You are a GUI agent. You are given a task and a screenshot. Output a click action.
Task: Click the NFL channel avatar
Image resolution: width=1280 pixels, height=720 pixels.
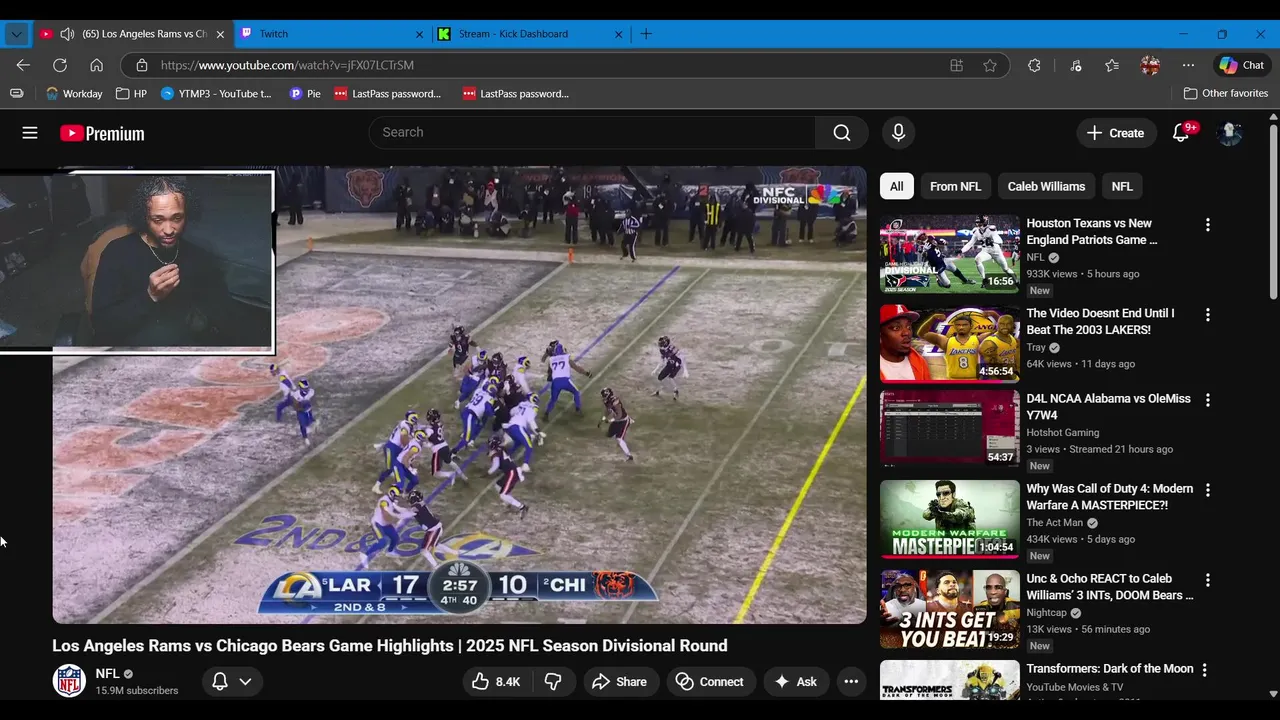pyautogui.click(x=69, y=681)
